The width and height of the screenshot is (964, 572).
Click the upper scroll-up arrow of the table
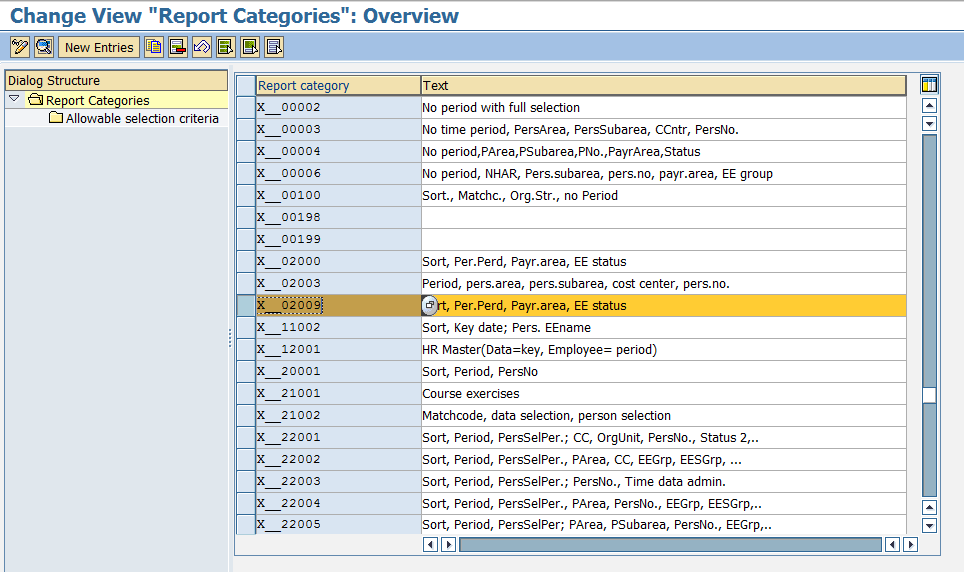tap(930, 106)
